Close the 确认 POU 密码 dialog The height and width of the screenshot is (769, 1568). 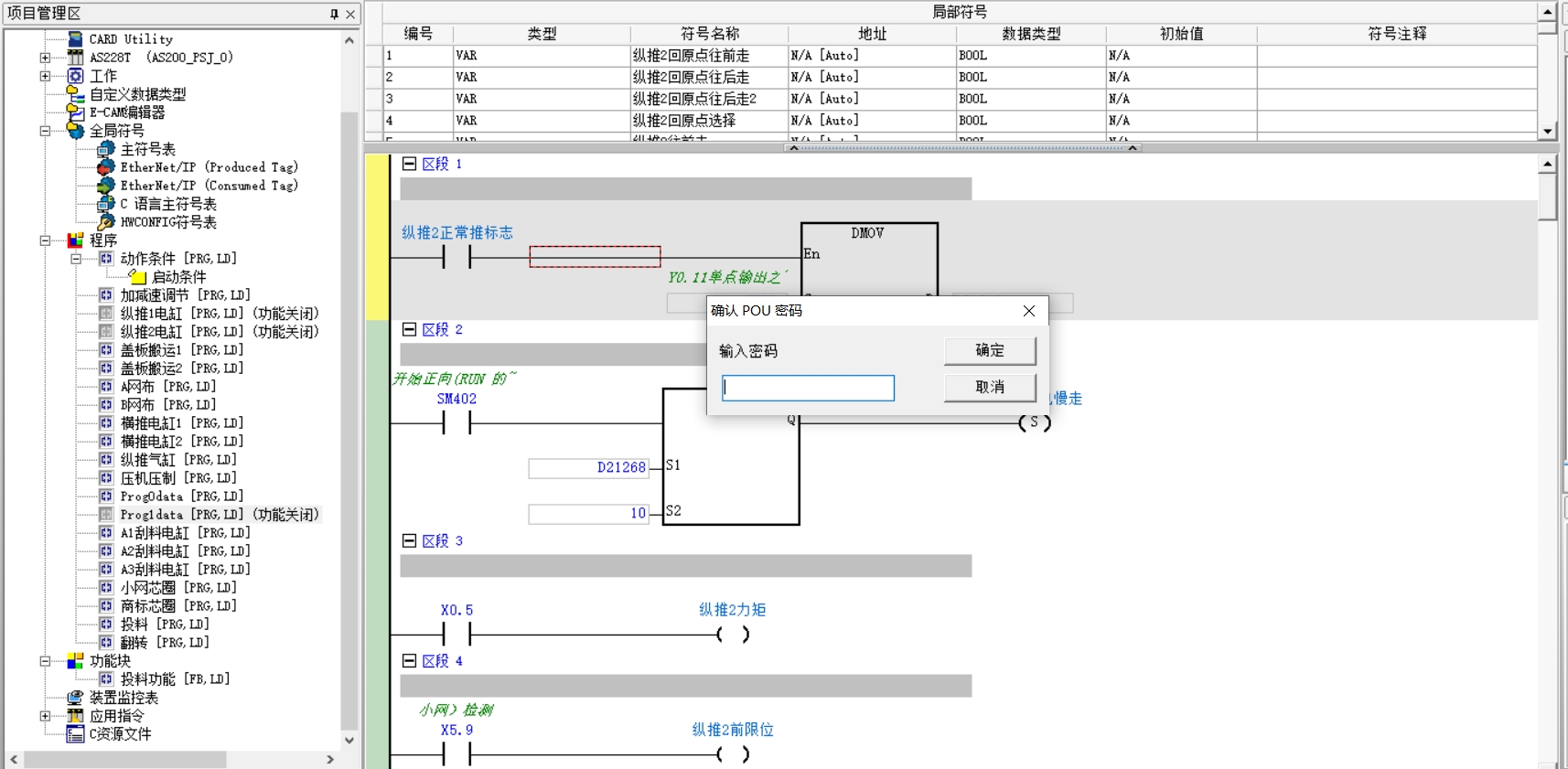click(1029, 311)
